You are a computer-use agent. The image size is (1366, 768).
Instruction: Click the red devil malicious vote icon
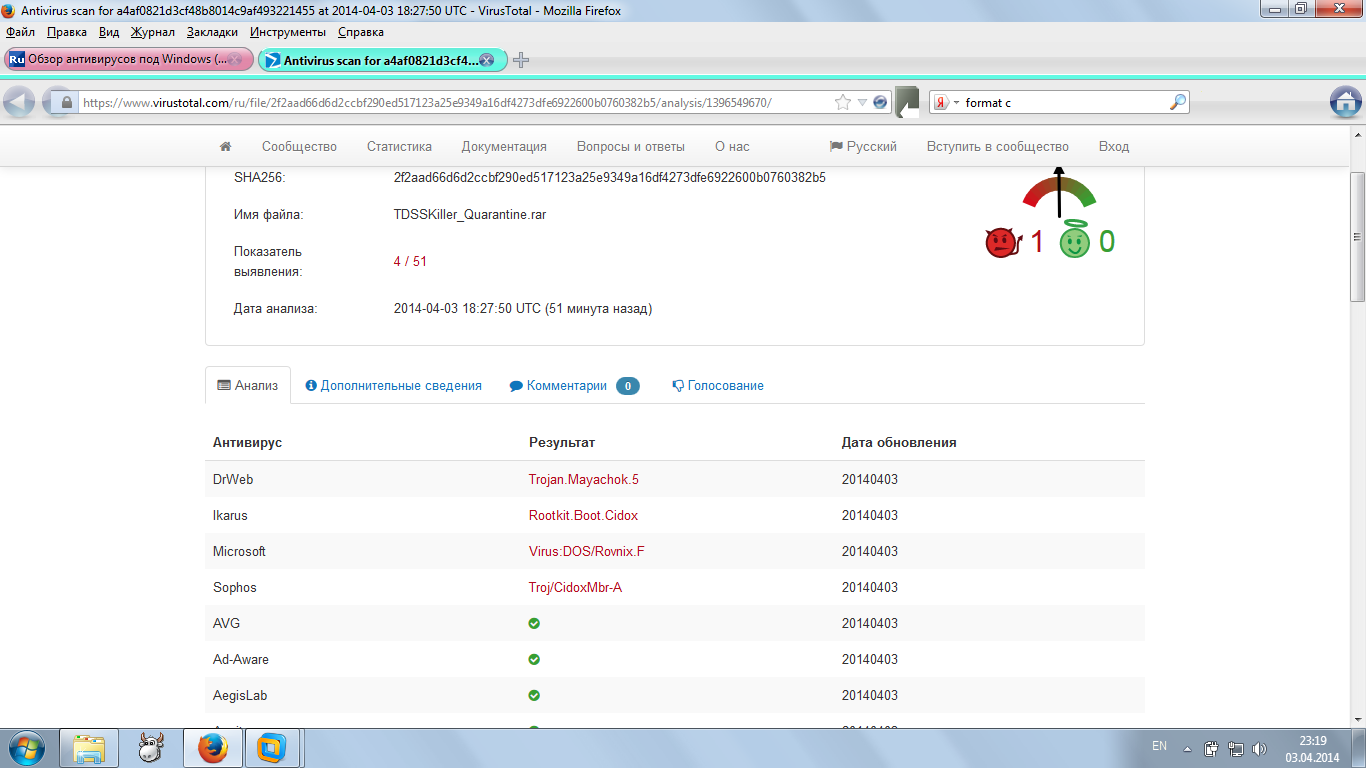[1001, 242]
